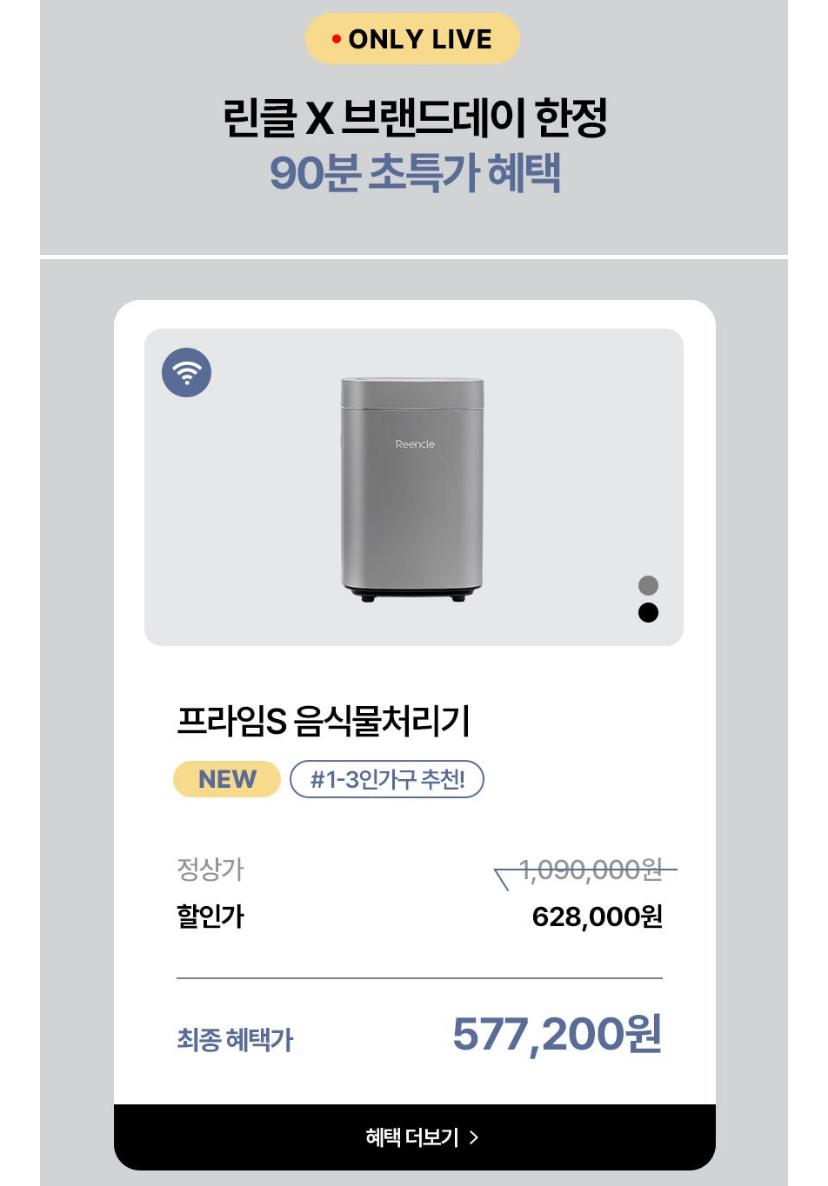Click the strikethrough 1,090,000원 price
Image resolution: width=828 pixels, height=1186 pixels.
click(591, 870)
